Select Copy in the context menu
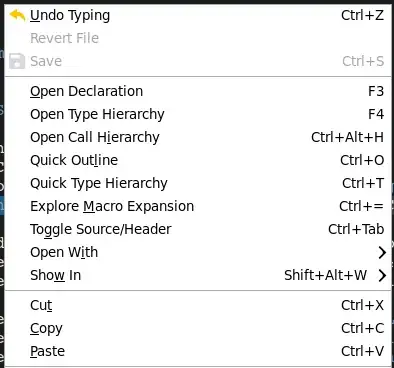Screen dimensions: 394x368 click(198, 328)
